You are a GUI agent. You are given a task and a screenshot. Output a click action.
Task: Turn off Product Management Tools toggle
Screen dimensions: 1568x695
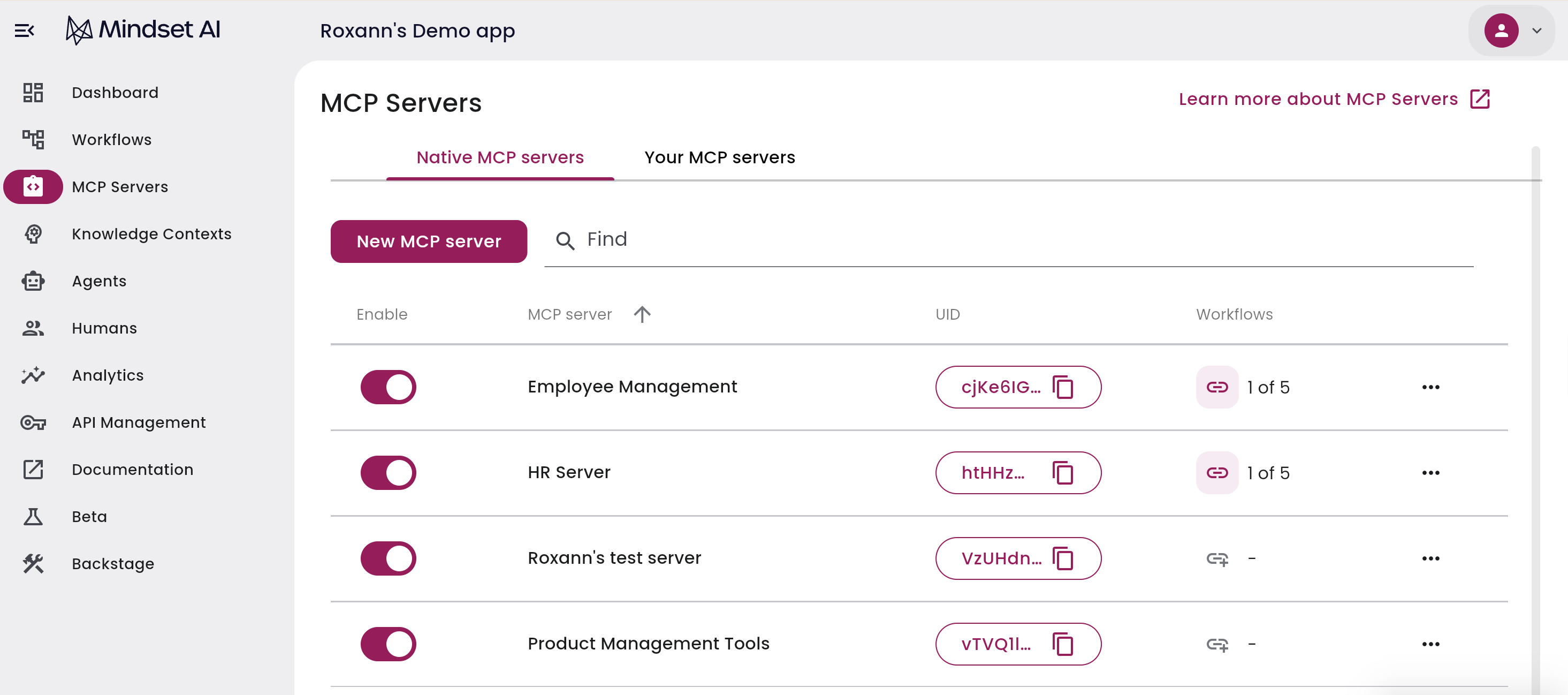(389, 644)
